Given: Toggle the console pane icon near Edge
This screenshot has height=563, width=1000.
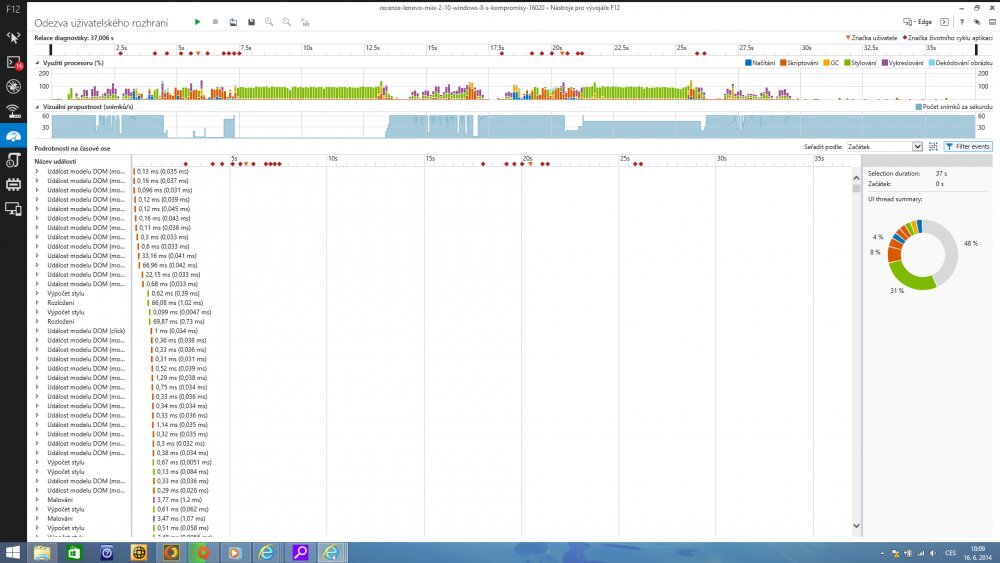Looking at the screenshot, I should click(x=945, y=22).
